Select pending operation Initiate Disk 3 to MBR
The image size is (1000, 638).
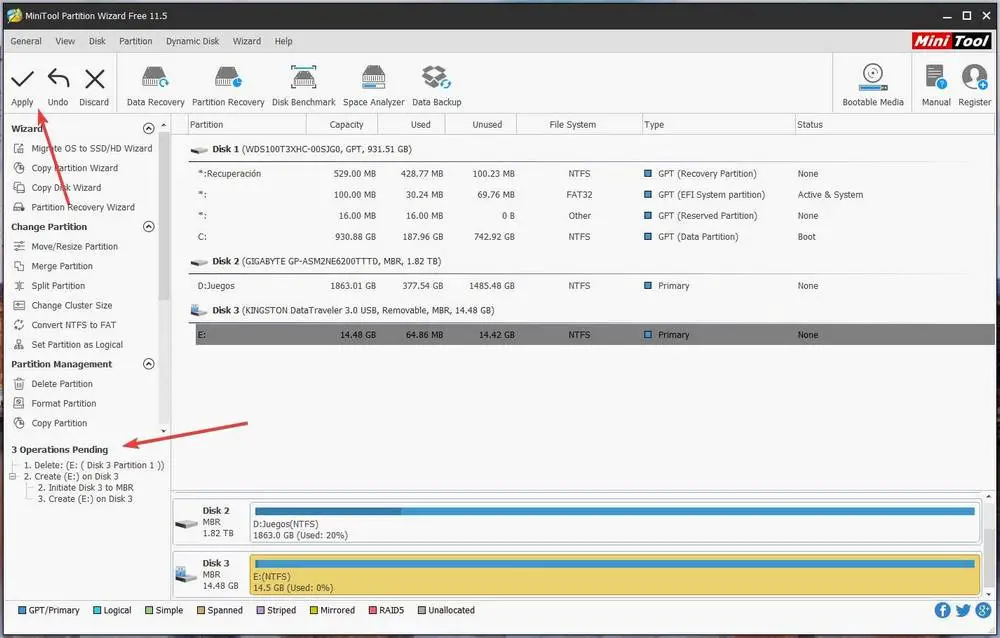click(85, 487)
